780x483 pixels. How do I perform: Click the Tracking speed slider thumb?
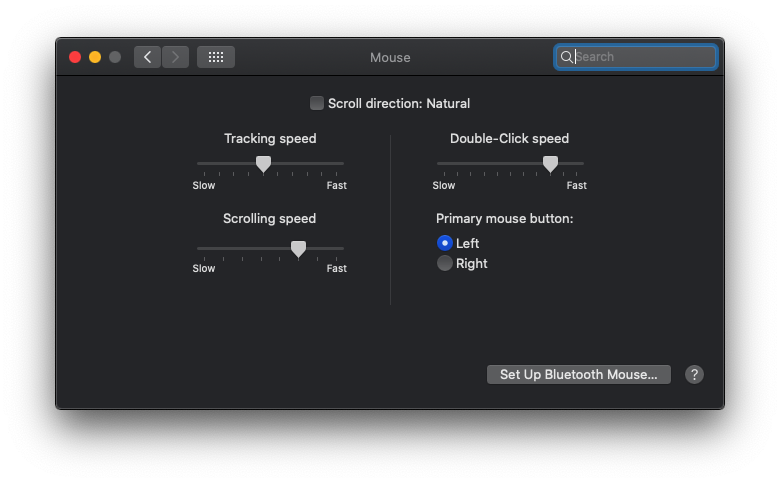pyautogui.click(x=263, y=163)
